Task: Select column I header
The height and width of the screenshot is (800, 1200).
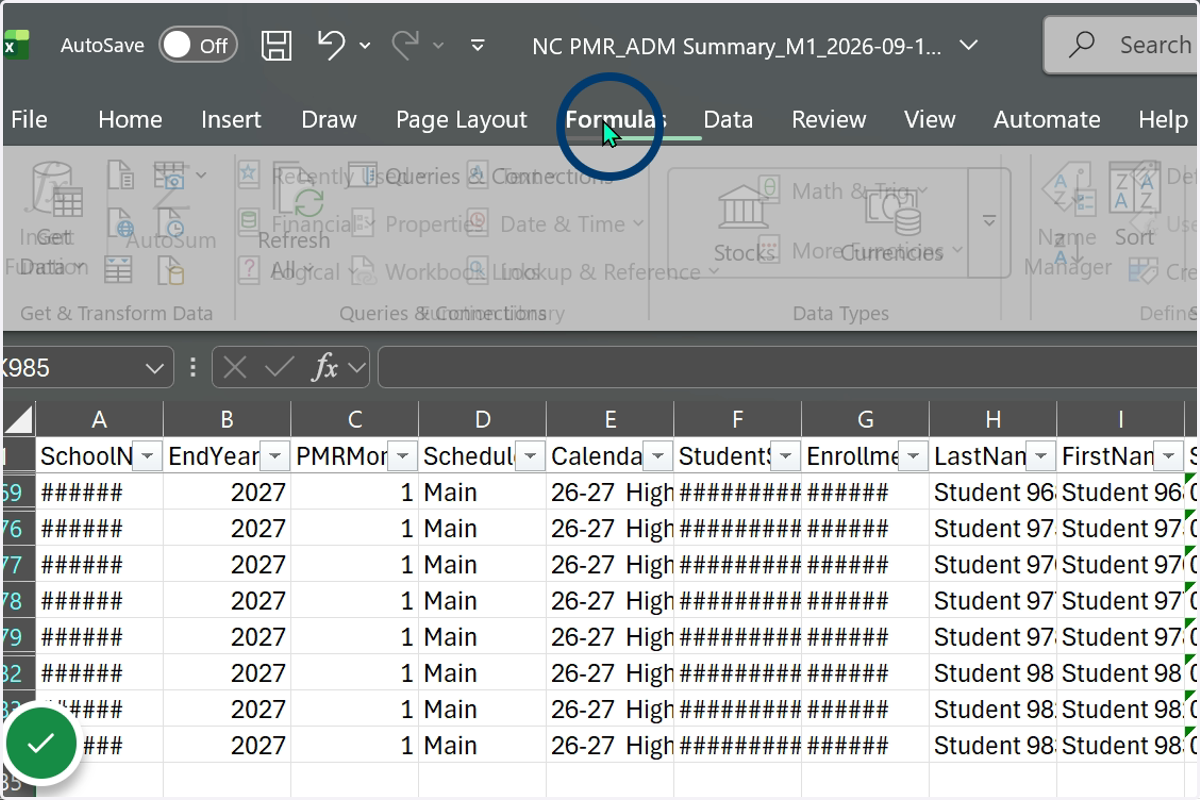Action: tap(1121, 419)
